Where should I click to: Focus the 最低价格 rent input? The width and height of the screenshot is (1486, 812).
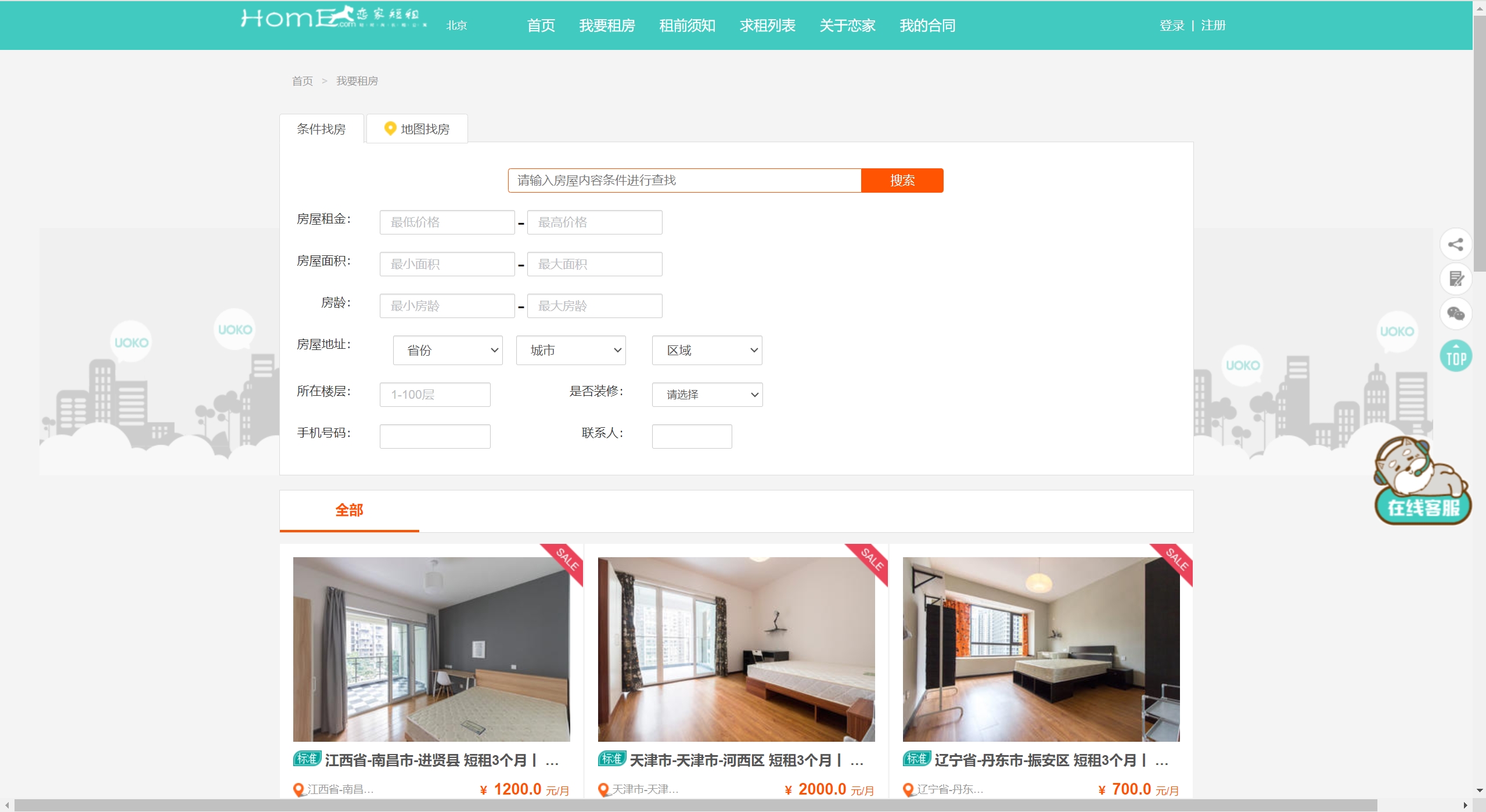pos(447,222)
